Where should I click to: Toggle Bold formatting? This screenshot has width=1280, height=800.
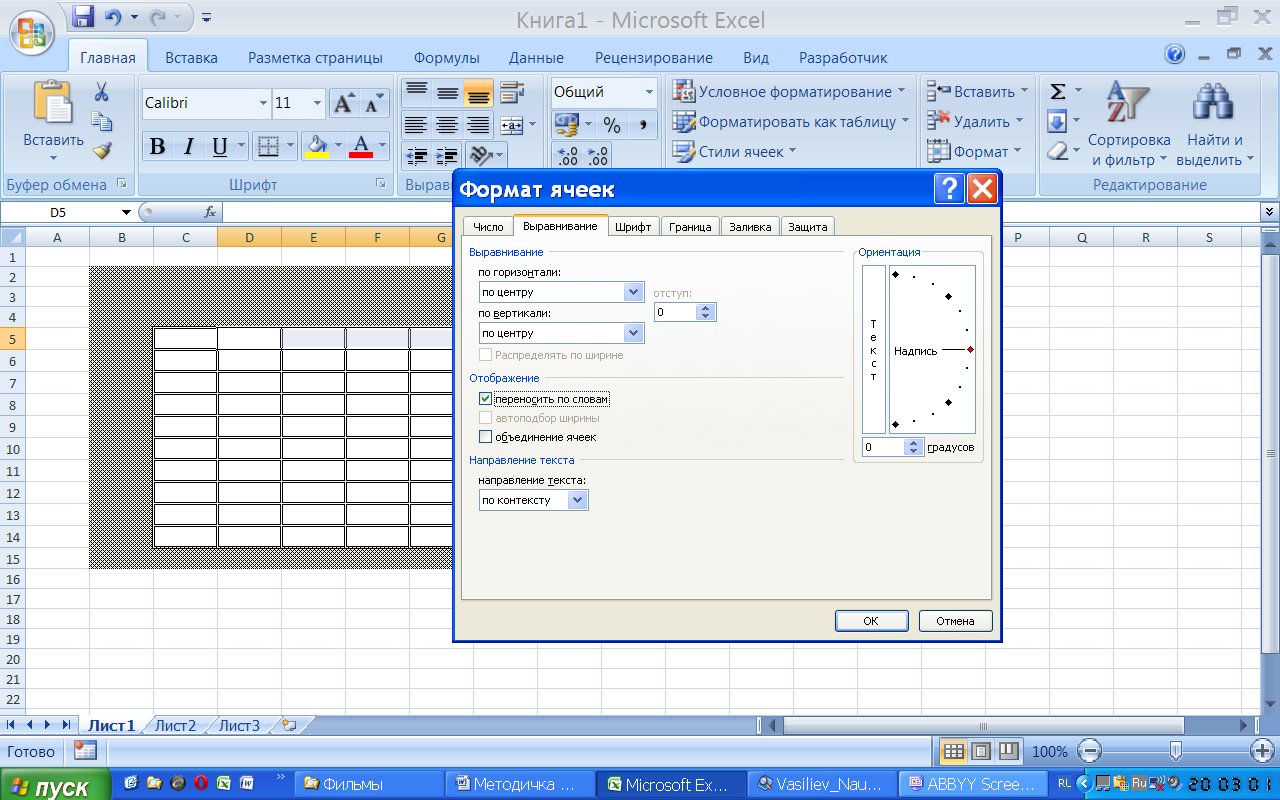[157, 147]
